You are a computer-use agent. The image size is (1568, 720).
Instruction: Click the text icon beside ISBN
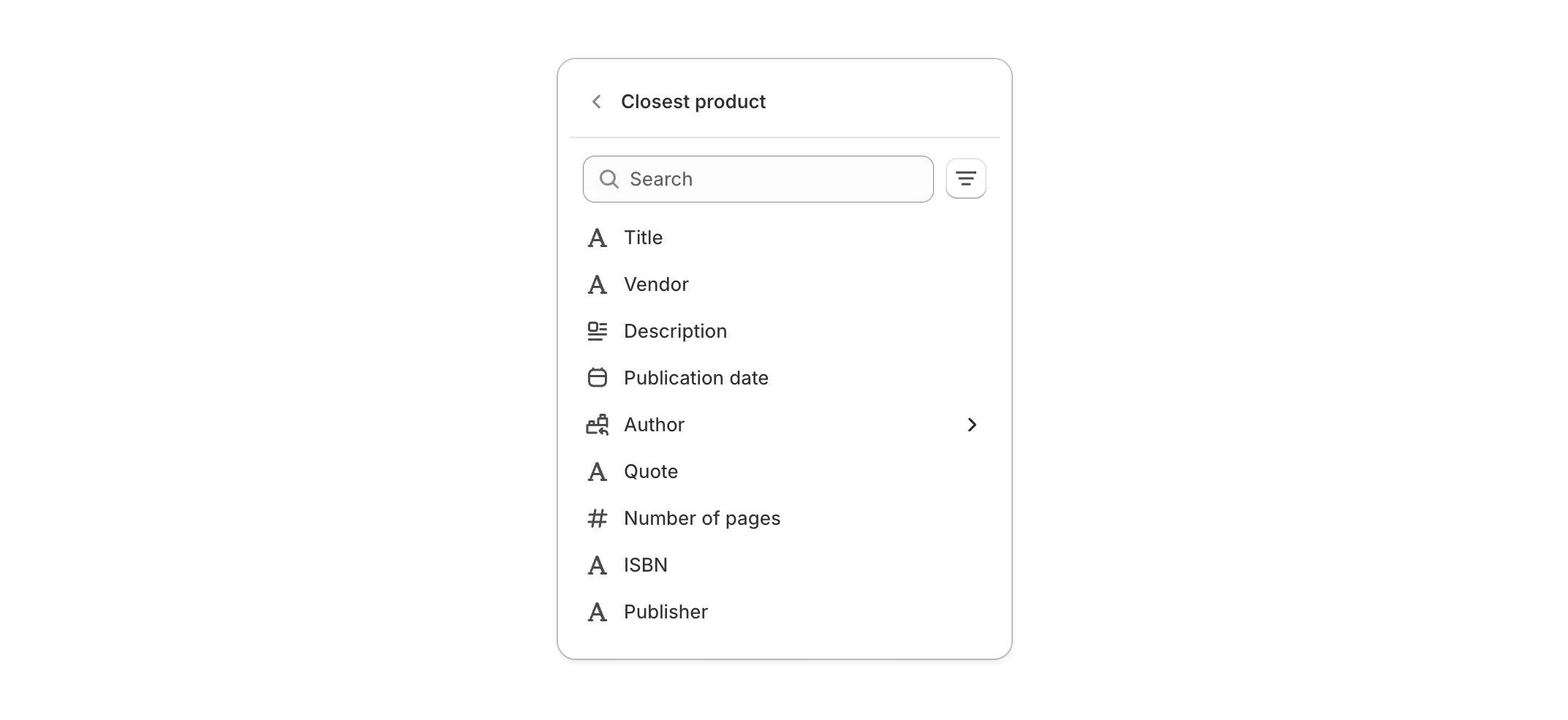click(598, 565)
